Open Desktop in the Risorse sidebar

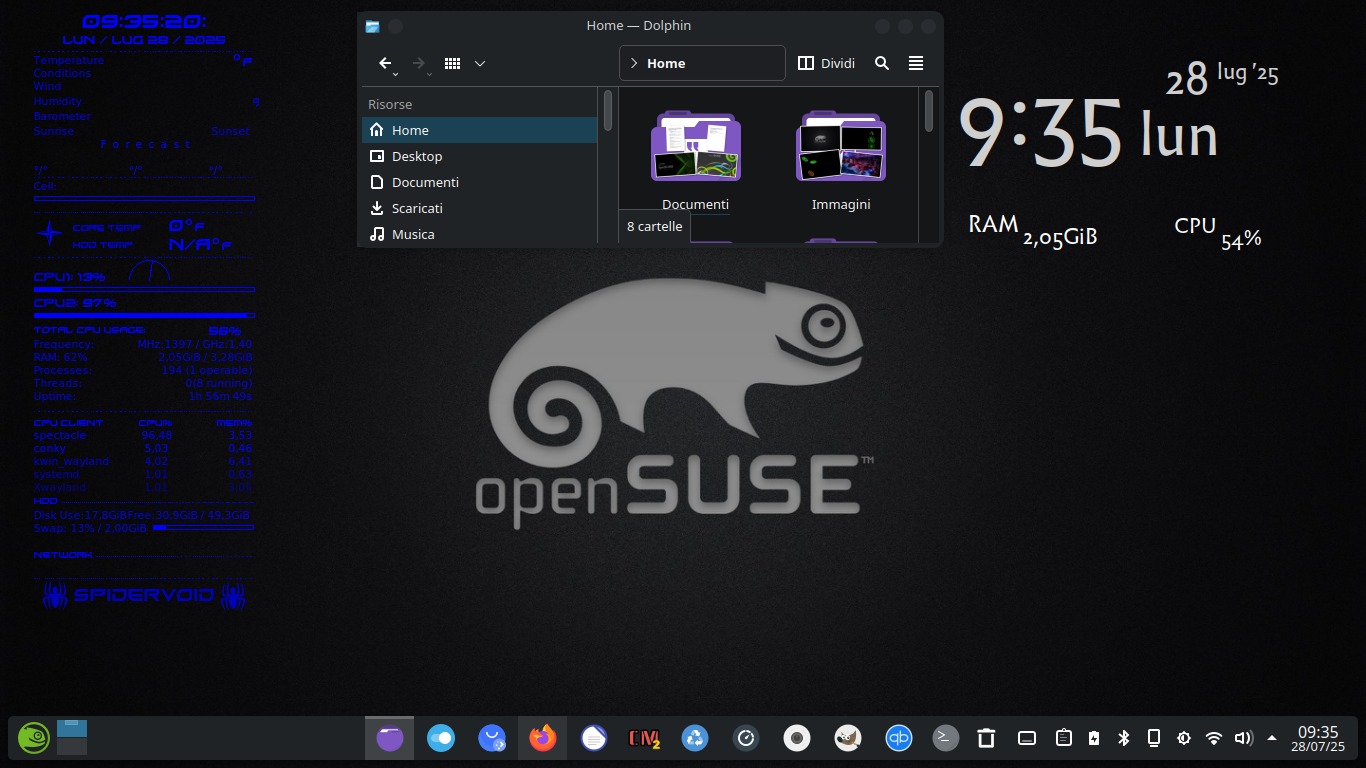click(479, 156)
